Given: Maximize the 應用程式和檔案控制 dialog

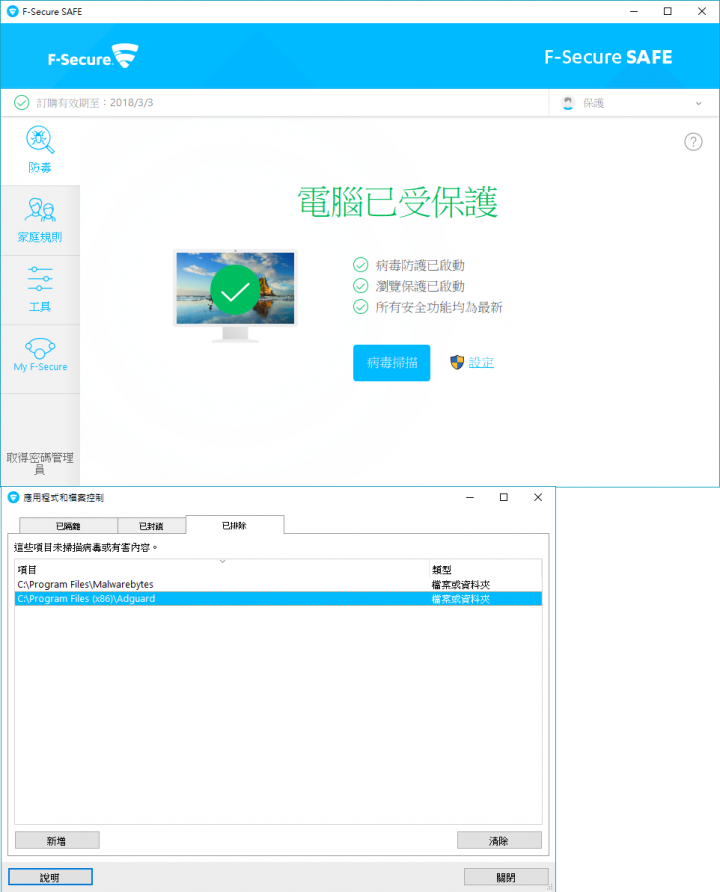Looking at the screenshot, I should click(x=503, y=497).
